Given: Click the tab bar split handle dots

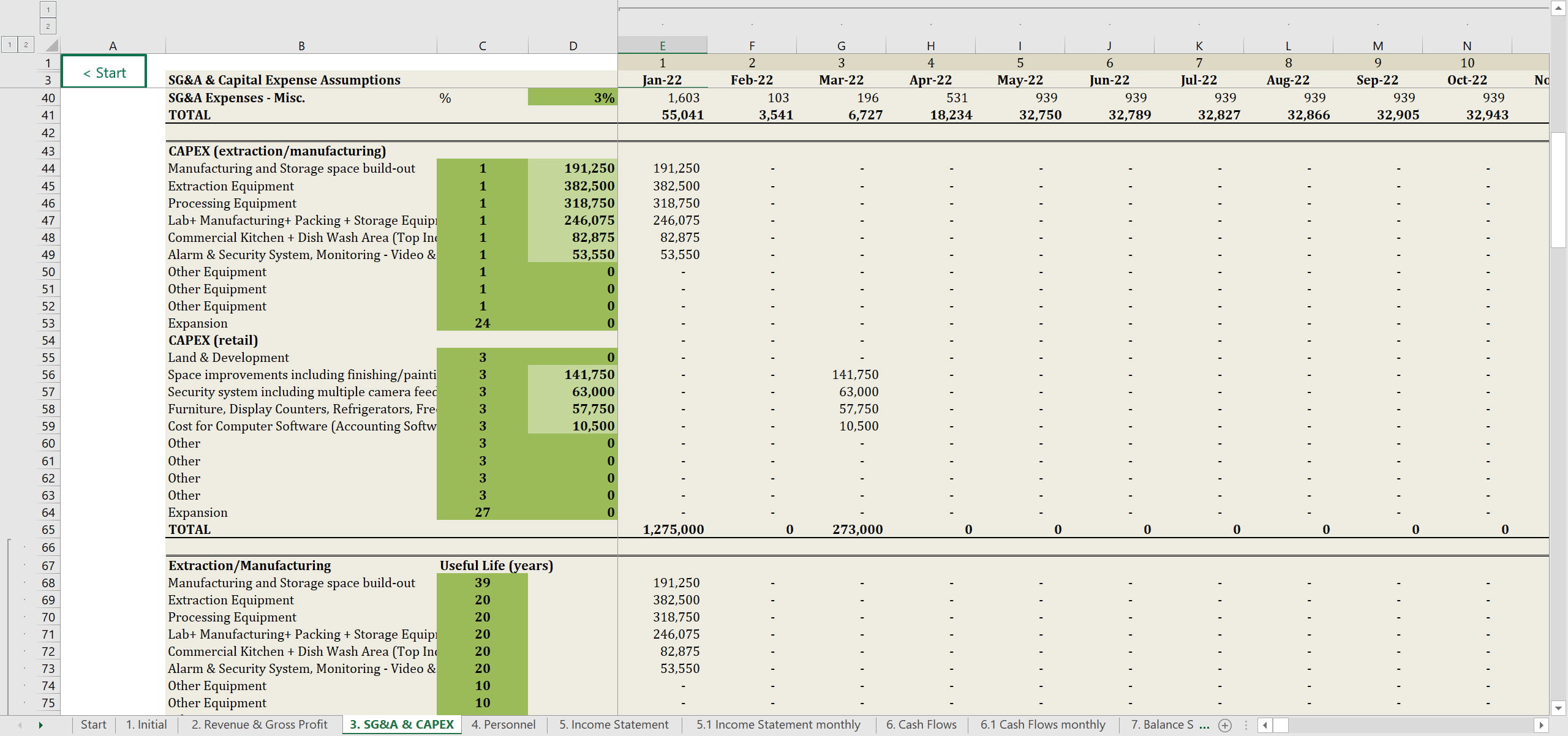Looking at the screenshot, I should tap(1246, 725).
